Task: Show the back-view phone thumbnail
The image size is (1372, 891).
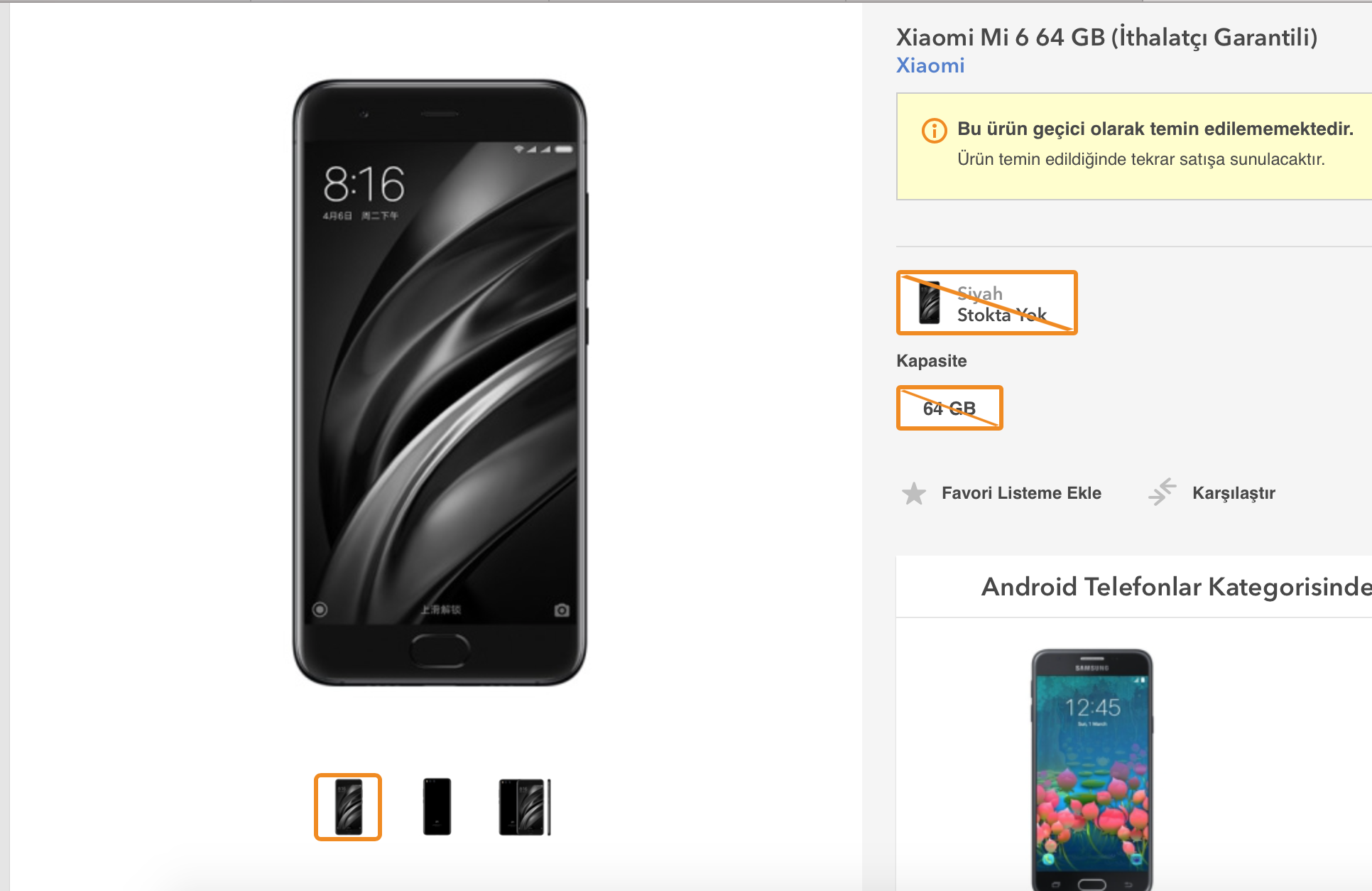Action: click(437, 807)
